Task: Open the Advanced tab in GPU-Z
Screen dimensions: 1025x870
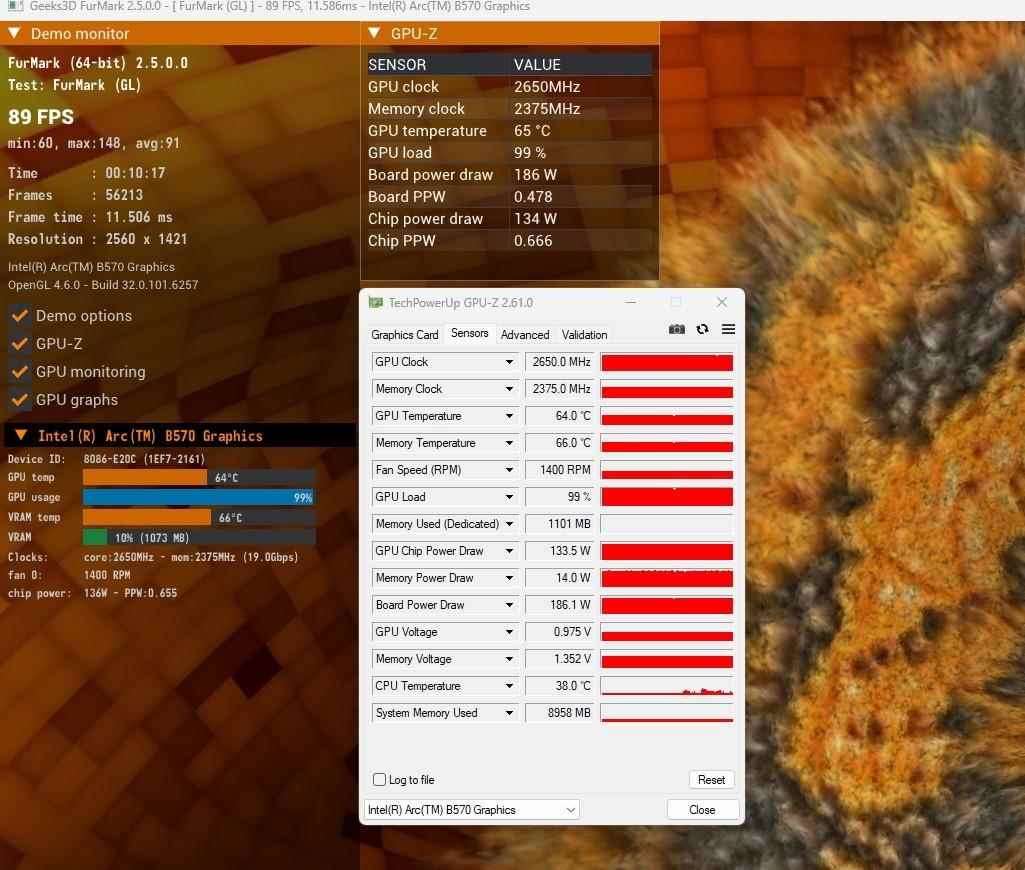Action: point(525,334)
